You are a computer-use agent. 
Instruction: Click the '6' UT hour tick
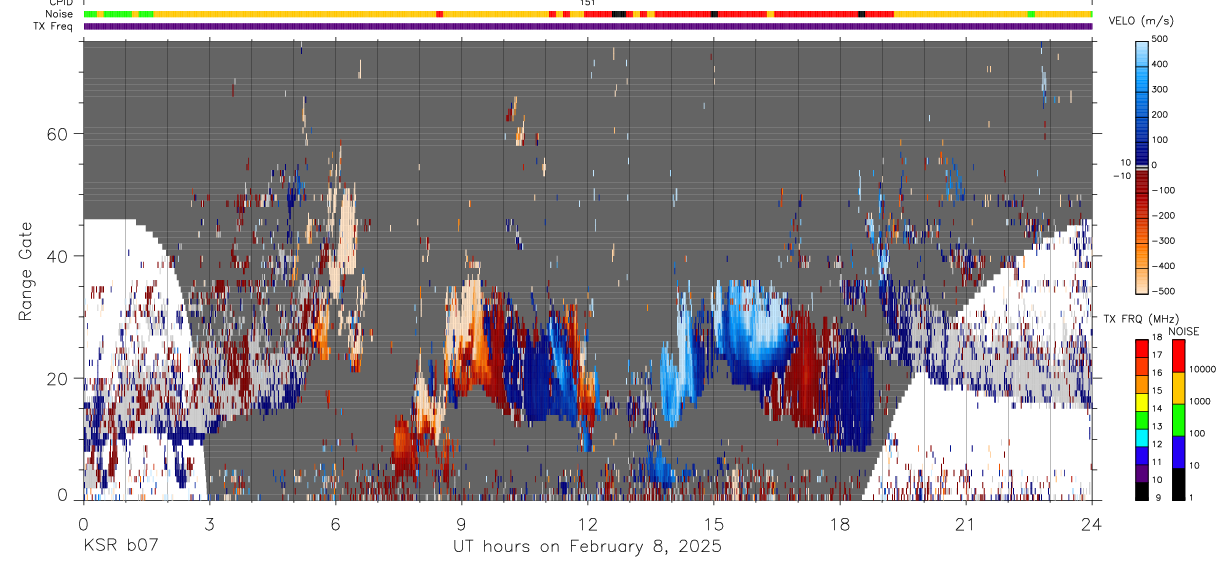335,524
